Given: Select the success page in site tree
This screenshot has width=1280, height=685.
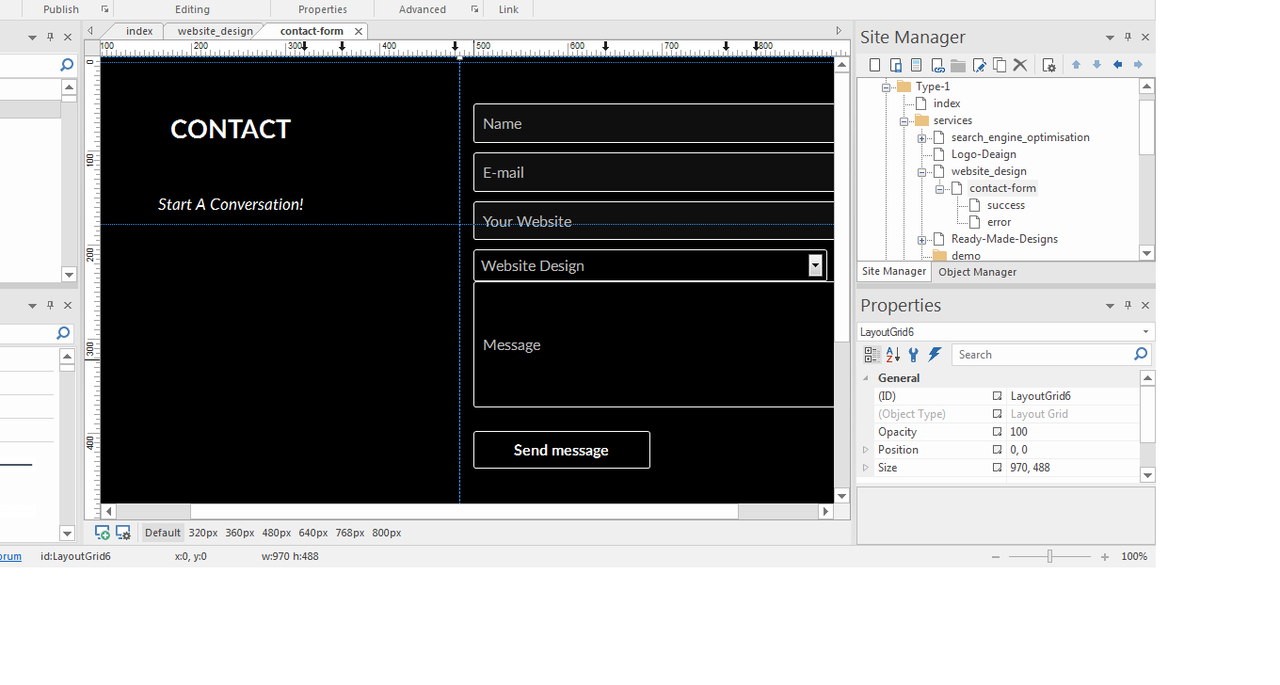Looking at the screenshot, I should pyautogui.click(x=1005, y=205).
